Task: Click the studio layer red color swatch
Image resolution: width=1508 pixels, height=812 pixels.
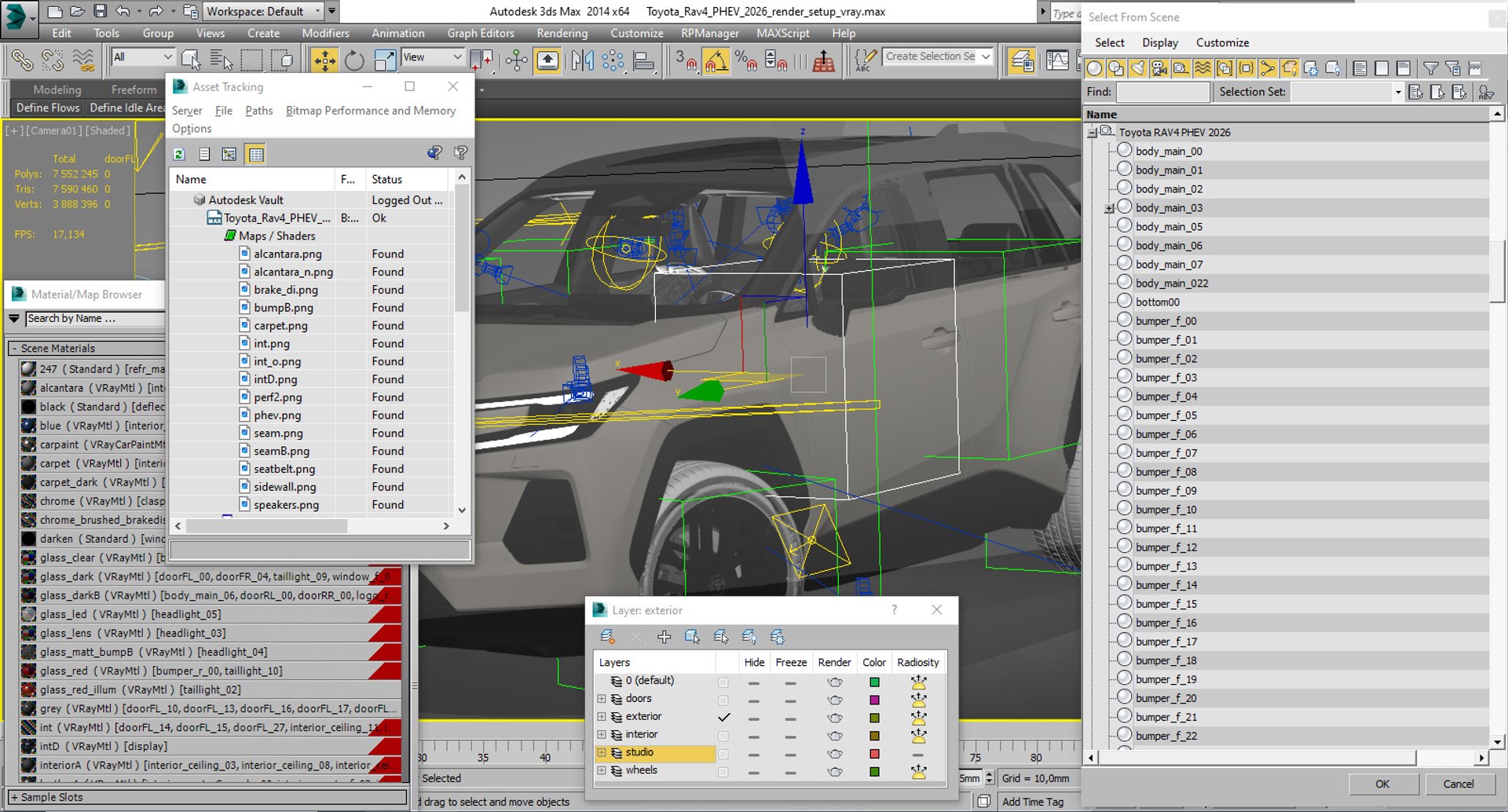Action: (x=874, y=754)
